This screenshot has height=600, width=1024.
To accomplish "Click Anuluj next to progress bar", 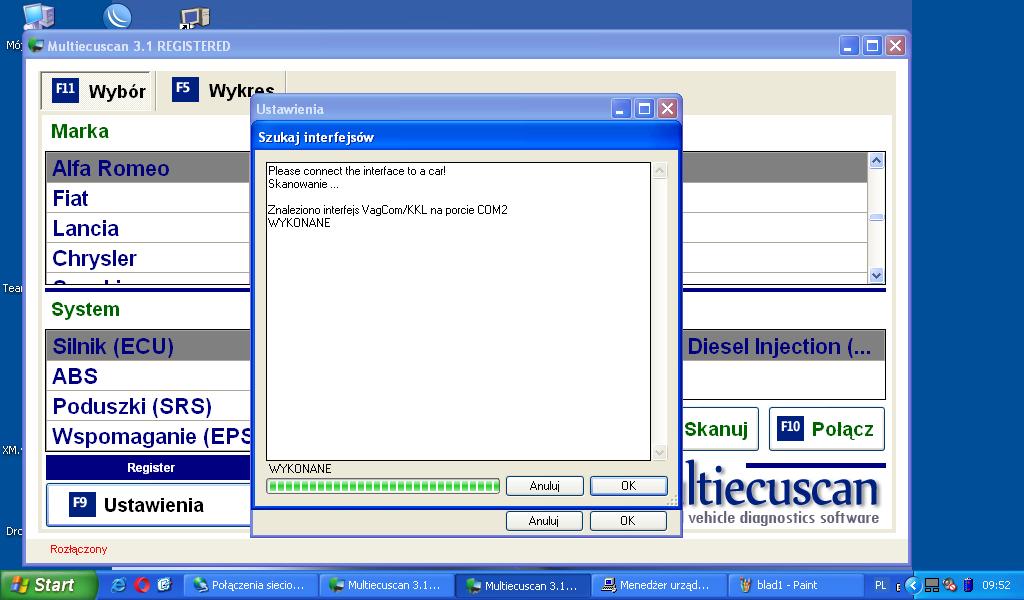I will point(545,486).
